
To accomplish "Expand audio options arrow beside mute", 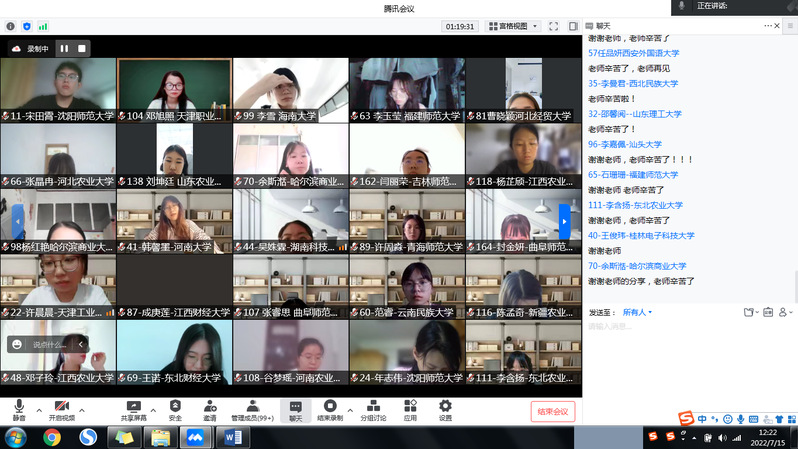I will pyautogui.click(x=39, y=410).
